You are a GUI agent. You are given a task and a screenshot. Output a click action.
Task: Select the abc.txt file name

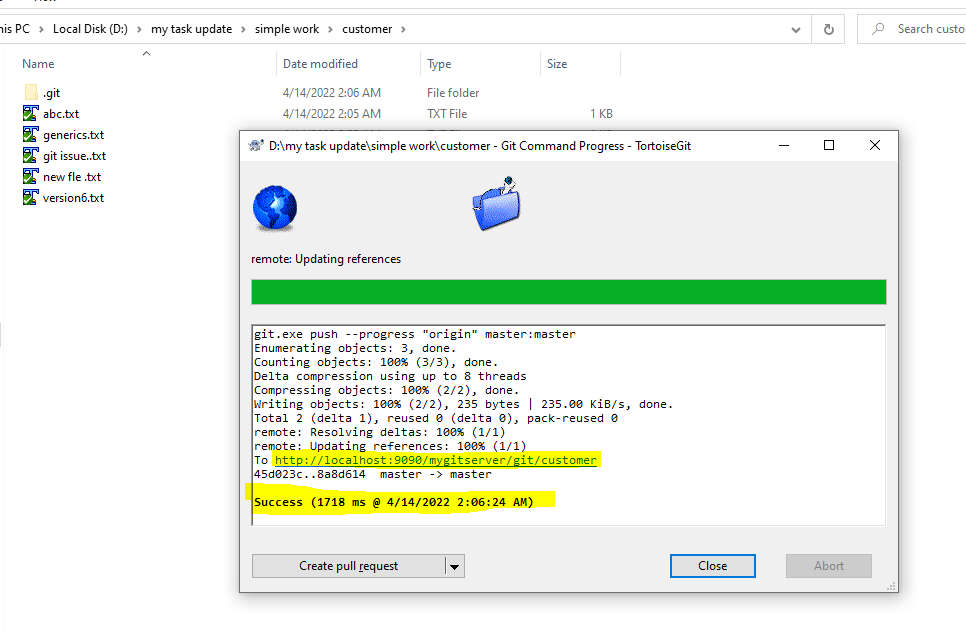pos(61,114)
